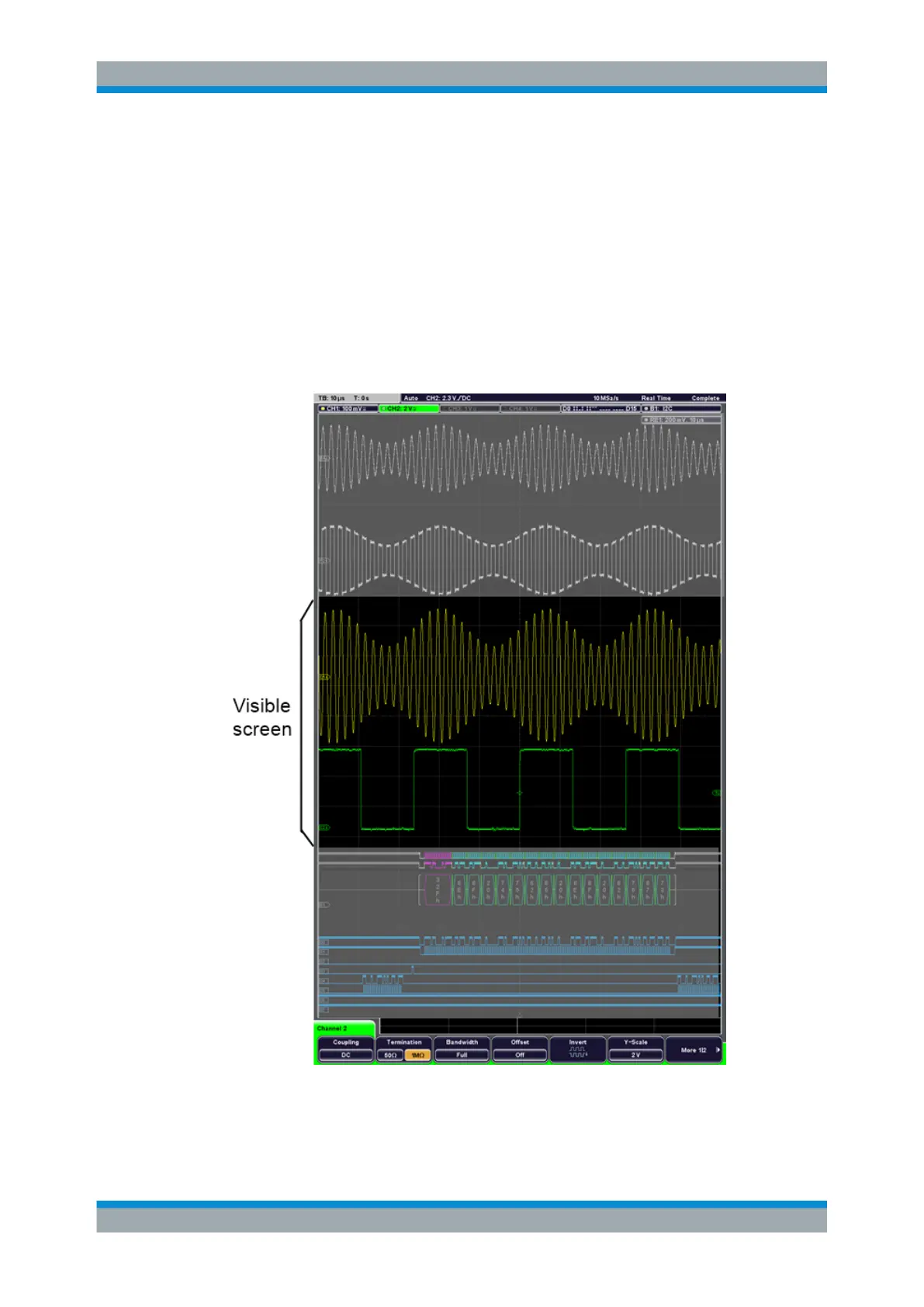The height and width of the screenshot is (1307, 924).
Task: Click the yellow CH1 ground marker
Action: click(x=324, y=678)
